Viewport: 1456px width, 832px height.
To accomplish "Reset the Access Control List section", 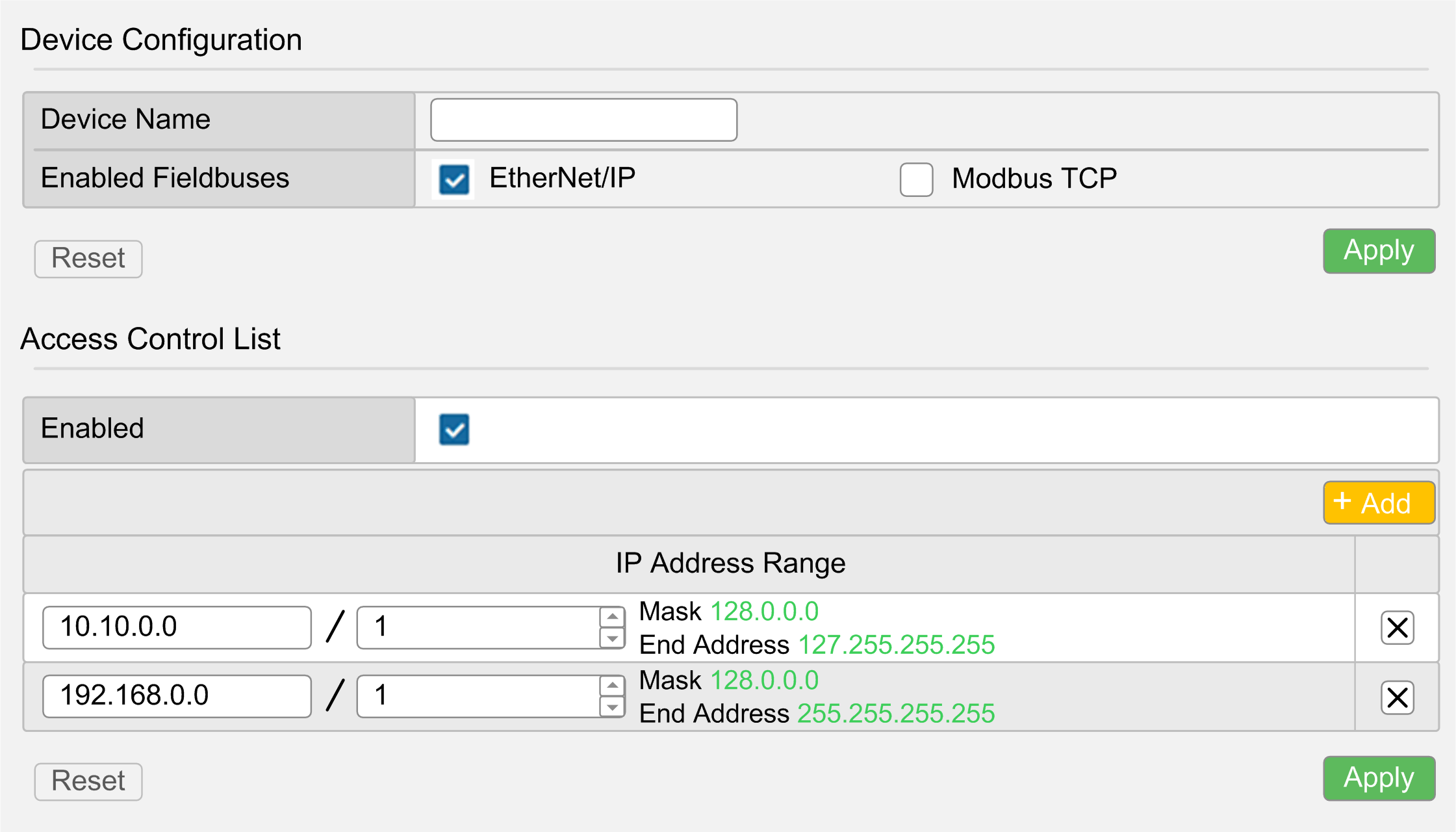I will tap(88, 781).
